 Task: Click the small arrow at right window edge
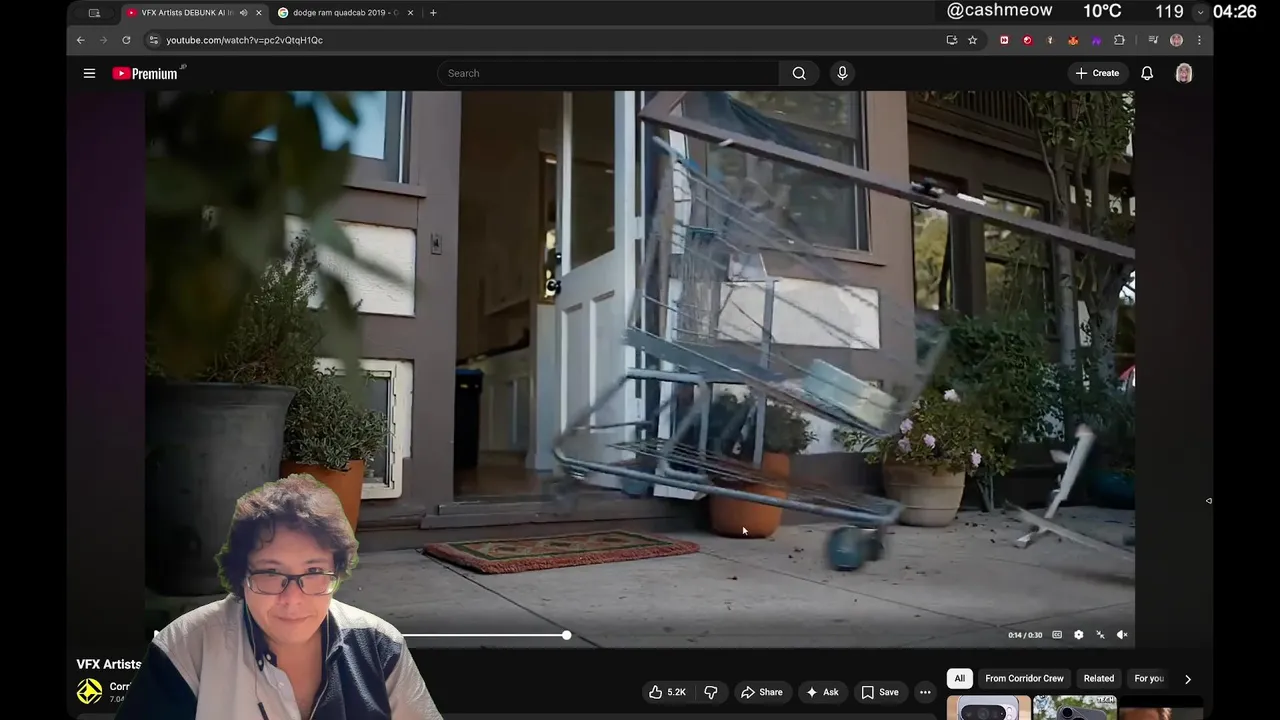[x=1208, y=501]
